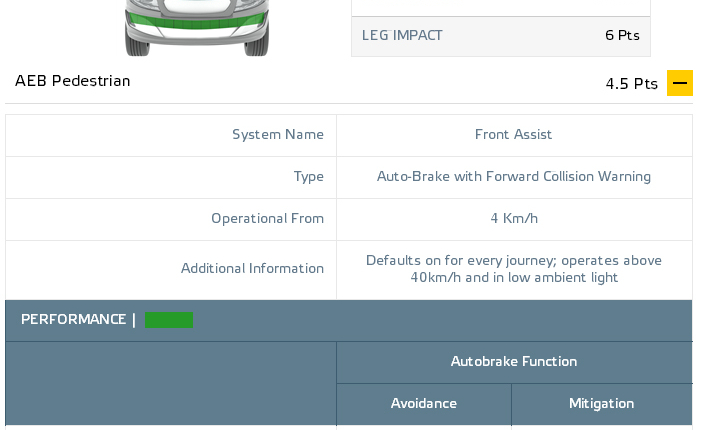Select the Avoidance column header

(x=423, y=404)
